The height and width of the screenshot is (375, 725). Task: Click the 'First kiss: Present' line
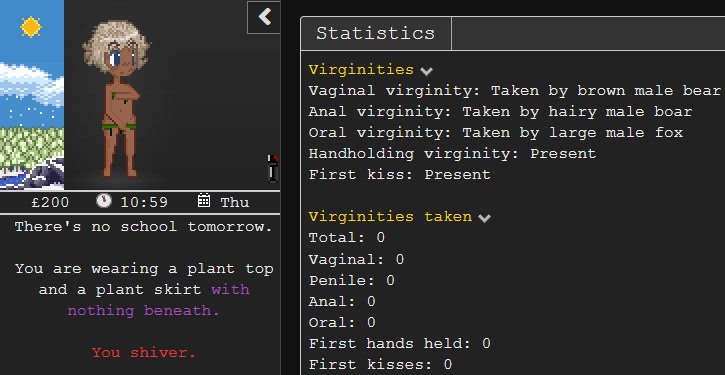[x=399, y=175]
